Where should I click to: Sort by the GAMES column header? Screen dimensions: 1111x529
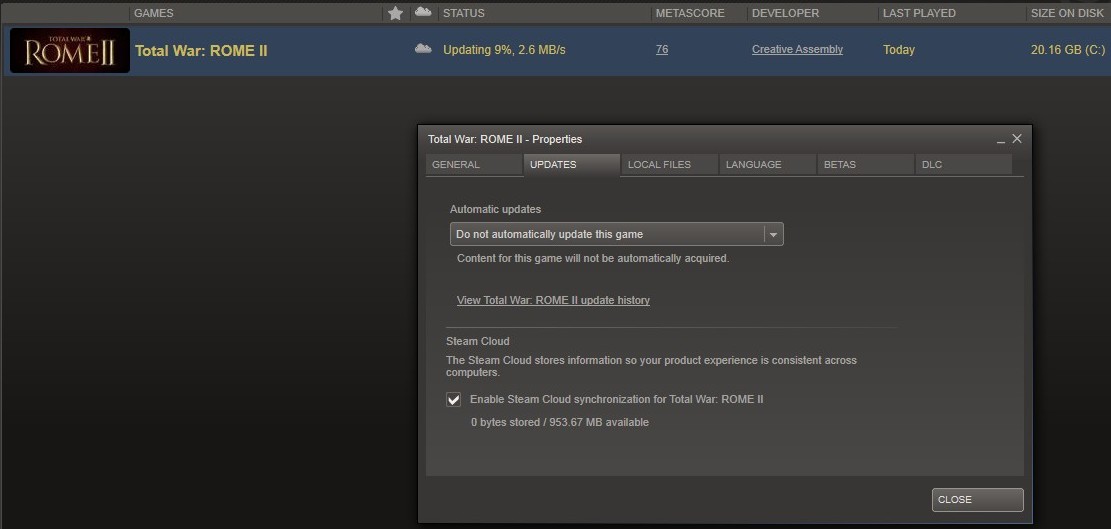click(x=154, y=13)
